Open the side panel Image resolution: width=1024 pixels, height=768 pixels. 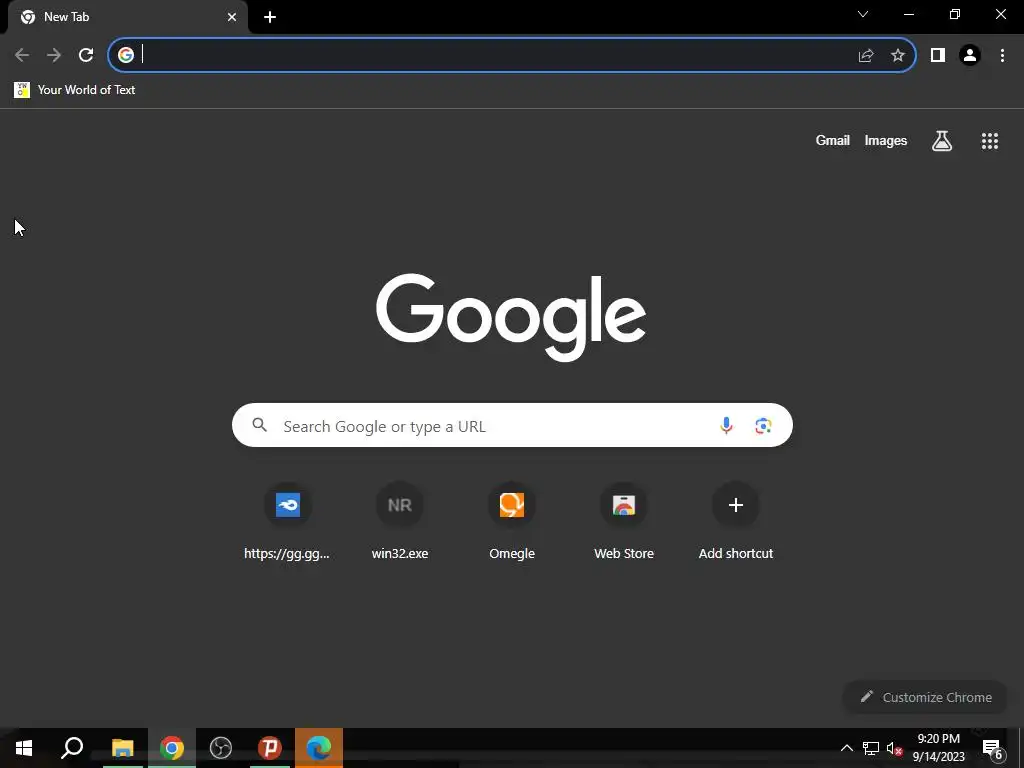tap(938, 56)
